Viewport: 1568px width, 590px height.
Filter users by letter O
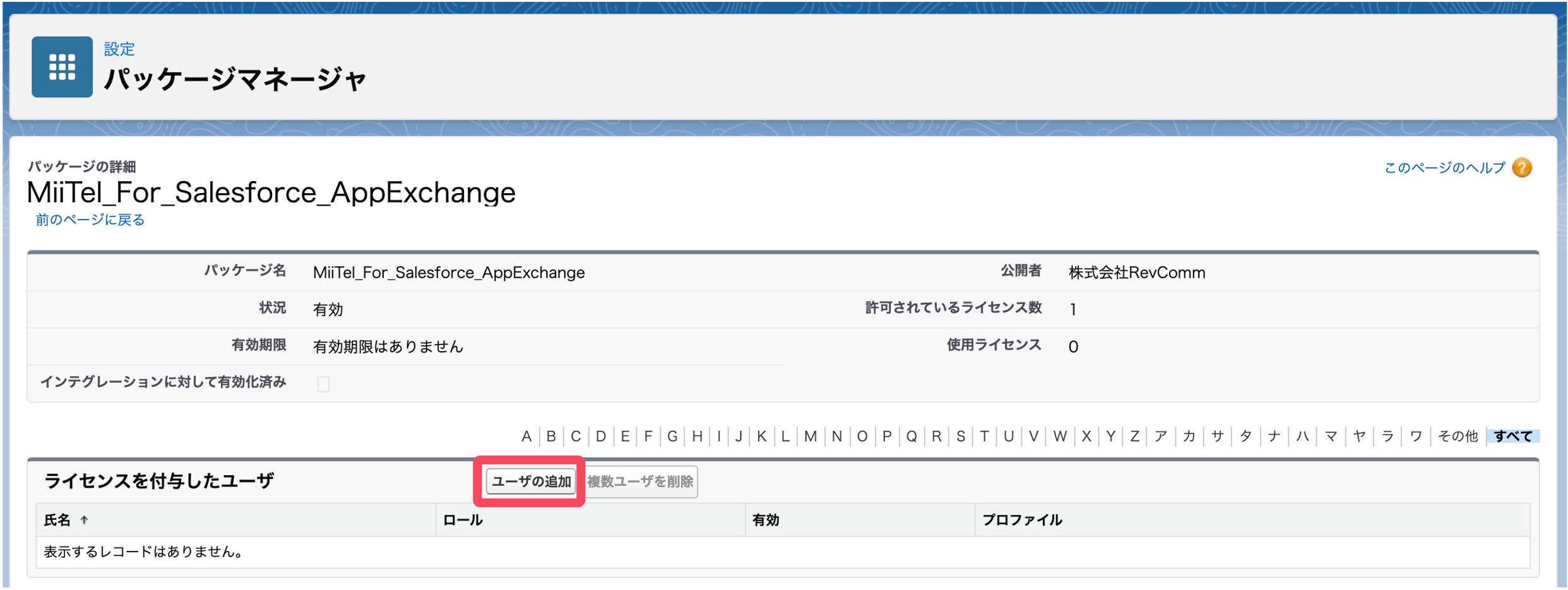[x=862, y=436]
